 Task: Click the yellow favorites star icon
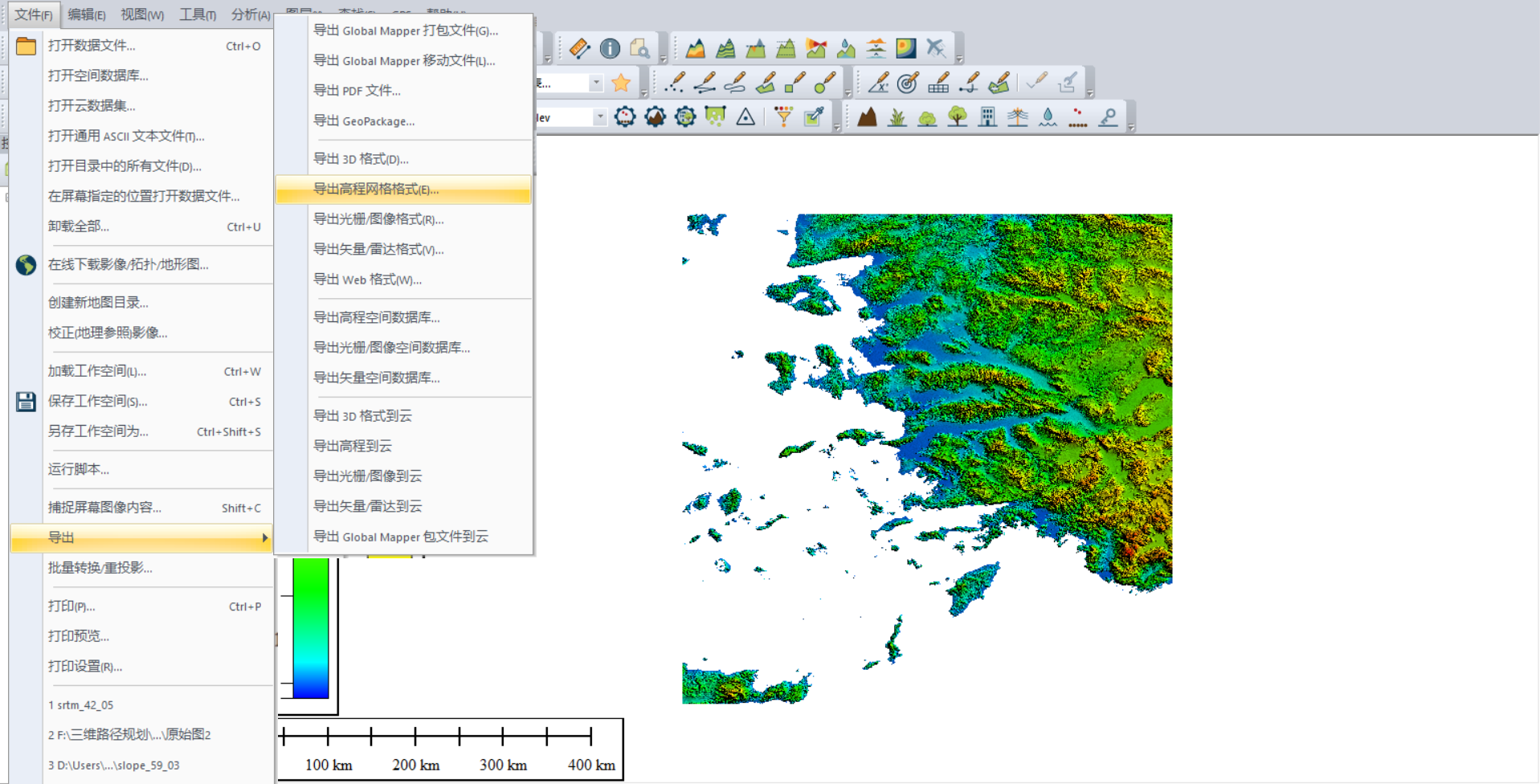click(621, 82)
